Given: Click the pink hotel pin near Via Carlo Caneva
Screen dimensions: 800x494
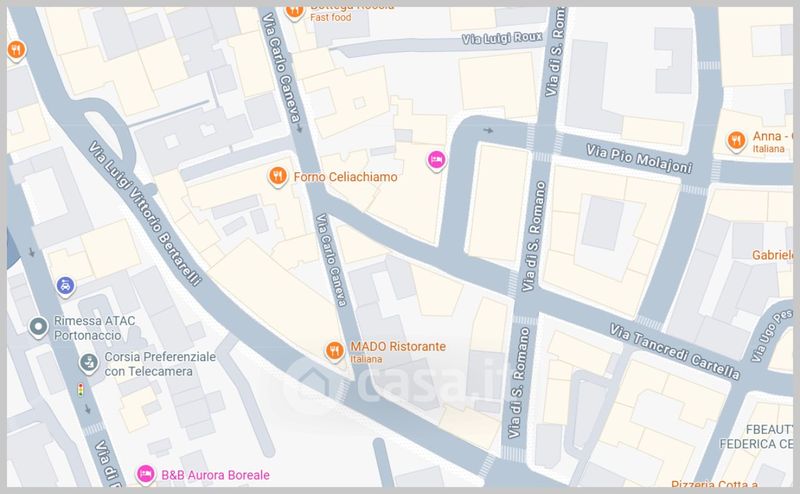Looking at the screenshot, I should click(436, 161).
